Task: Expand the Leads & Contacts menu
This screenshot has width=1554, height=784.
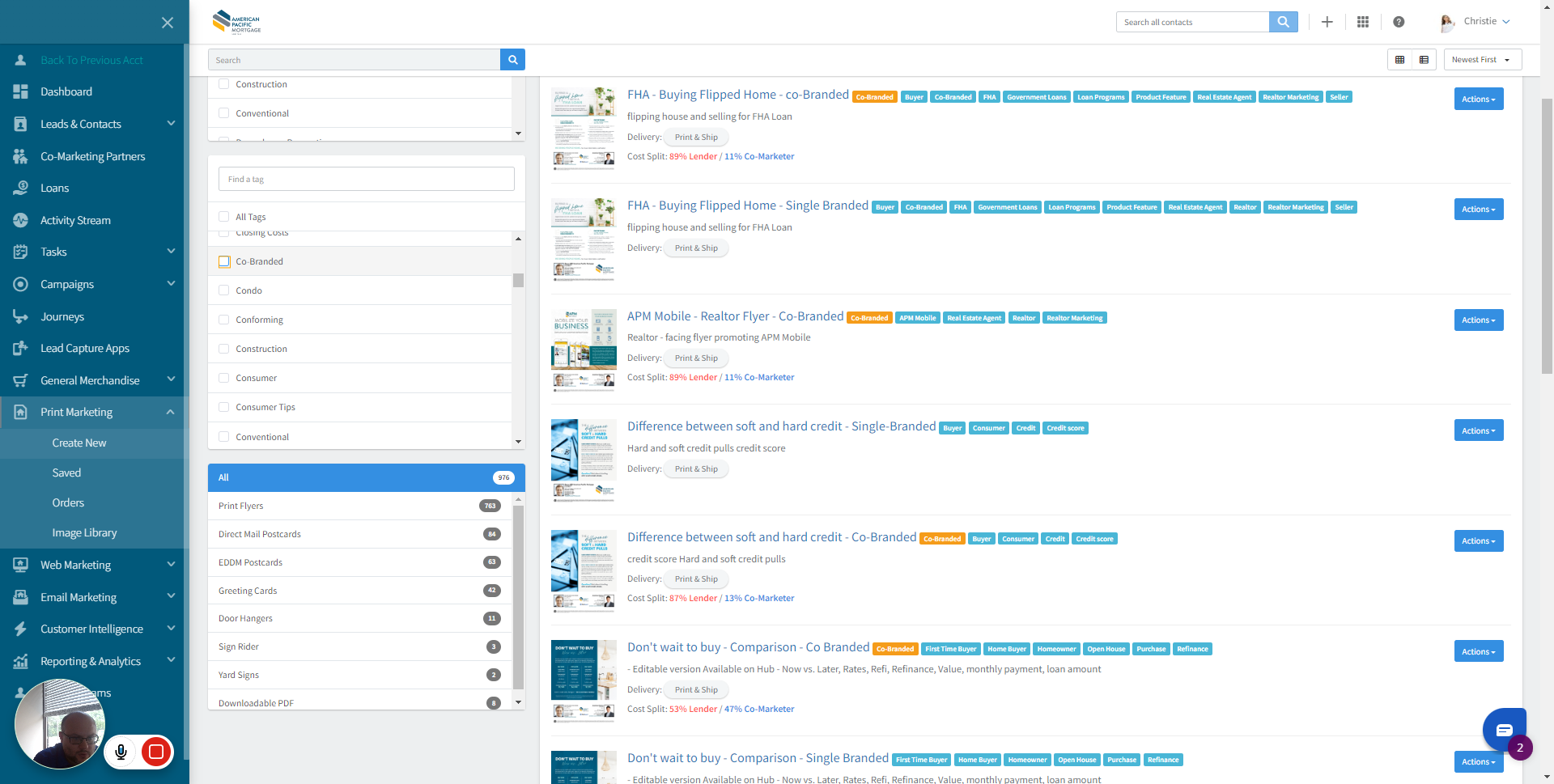Action: click(171, 124)
